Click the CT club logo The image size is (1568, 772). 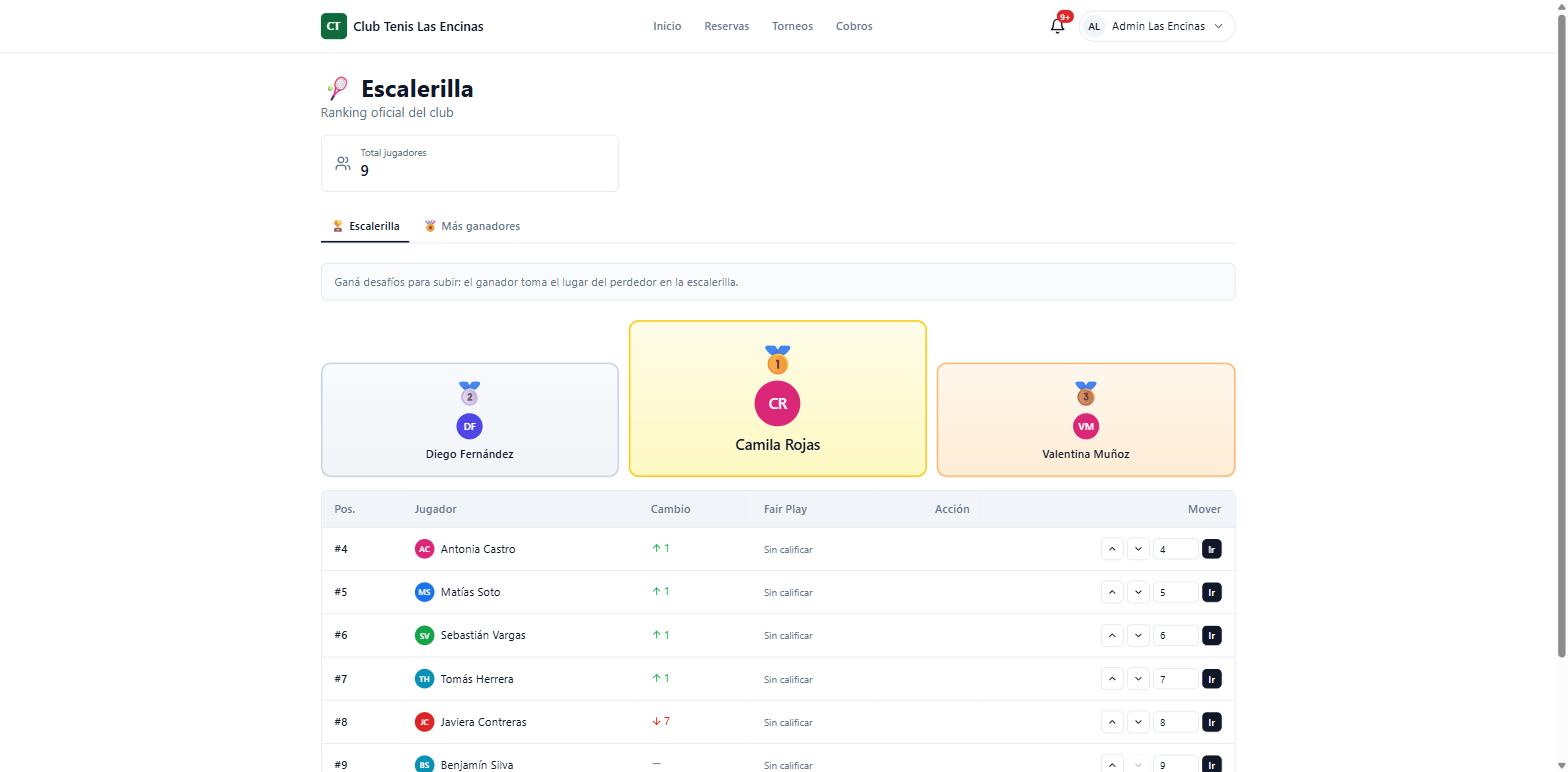333,26
